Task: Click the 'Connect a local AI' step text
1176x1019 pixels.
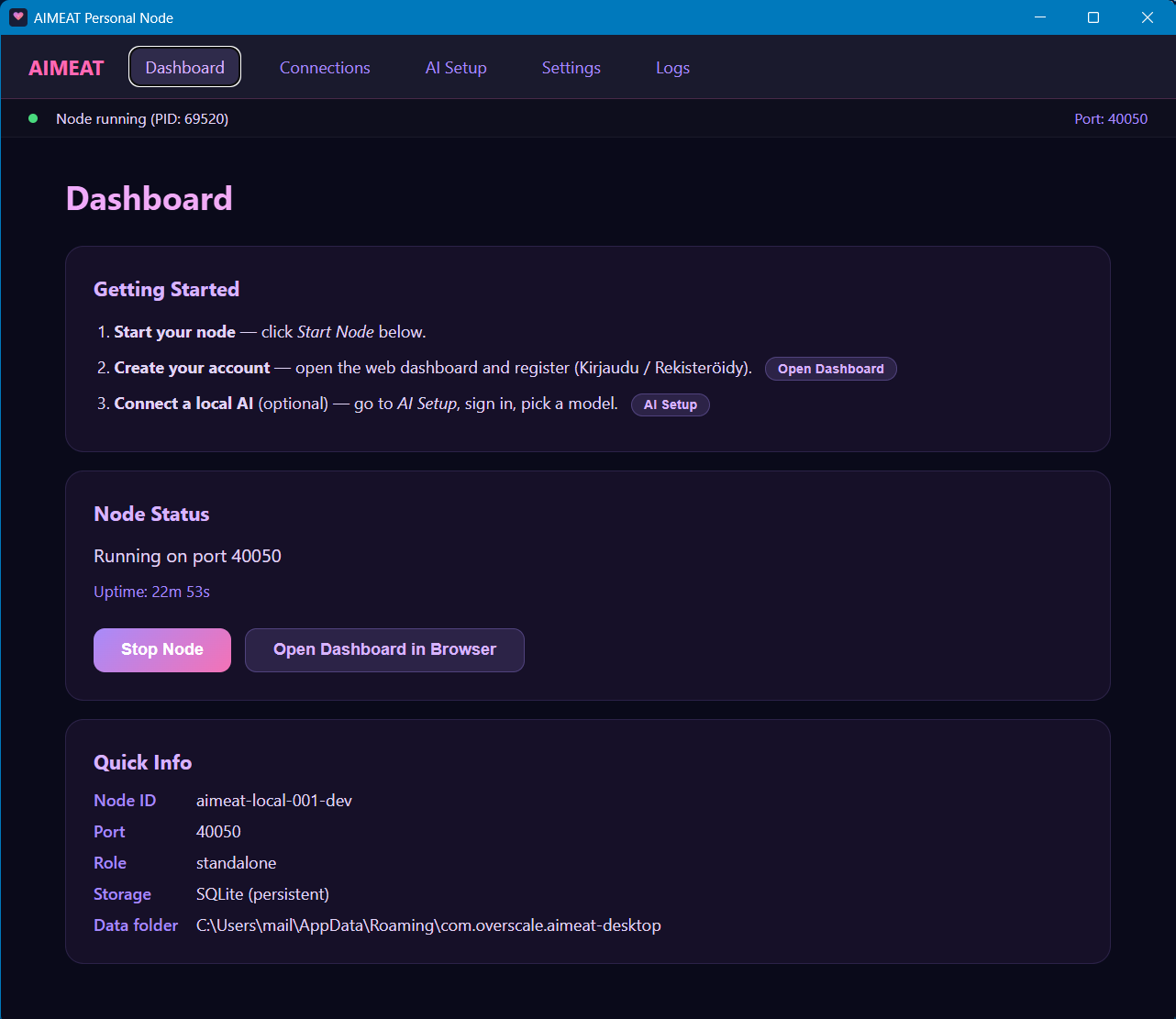Action: click(x=183, y=404)
